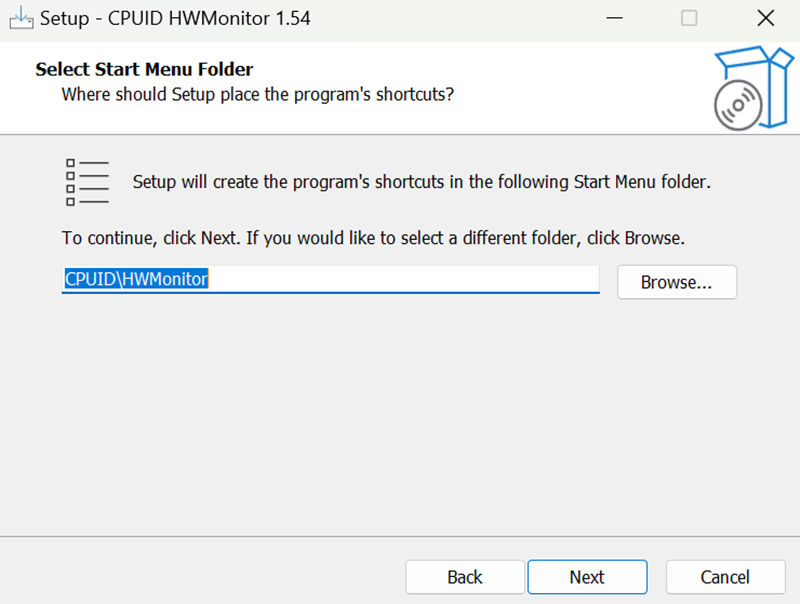The width and height of the screenshot is (800, 604).
Task: Click the highlighted CPUID\HWMonitor text
Action: [136, 280]
